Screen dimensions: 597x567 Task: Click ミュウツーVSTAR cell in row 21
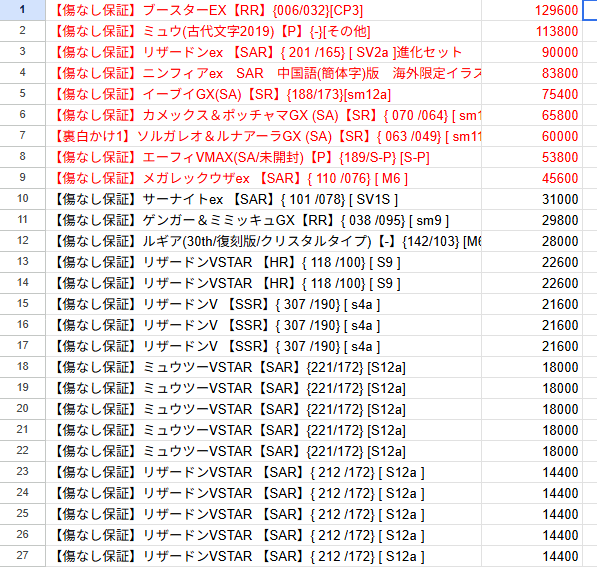coord(263,430)
